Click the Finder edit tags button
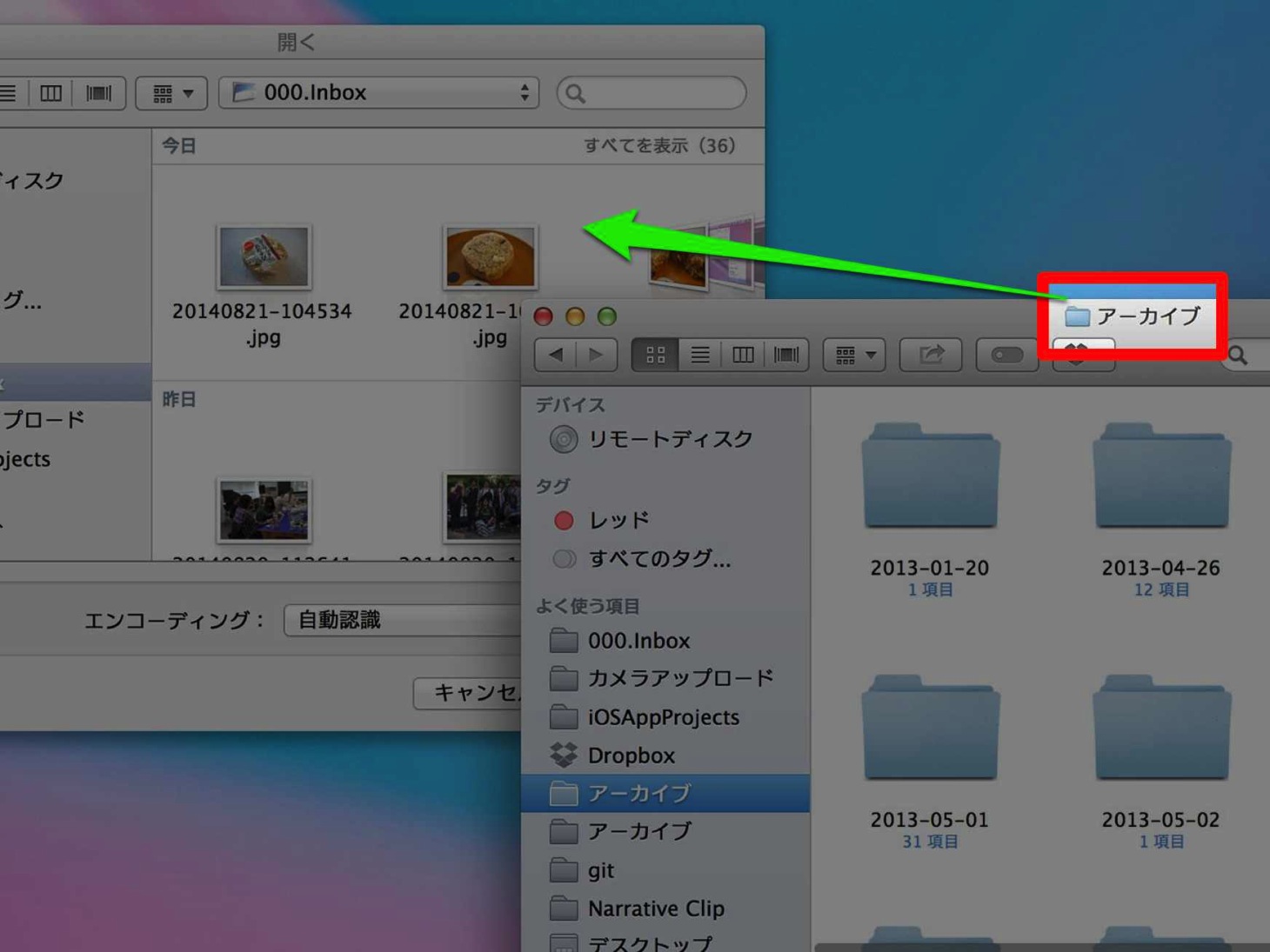Image resolution: width=1270 pixels, height=952 pixels. (1006, 355)
